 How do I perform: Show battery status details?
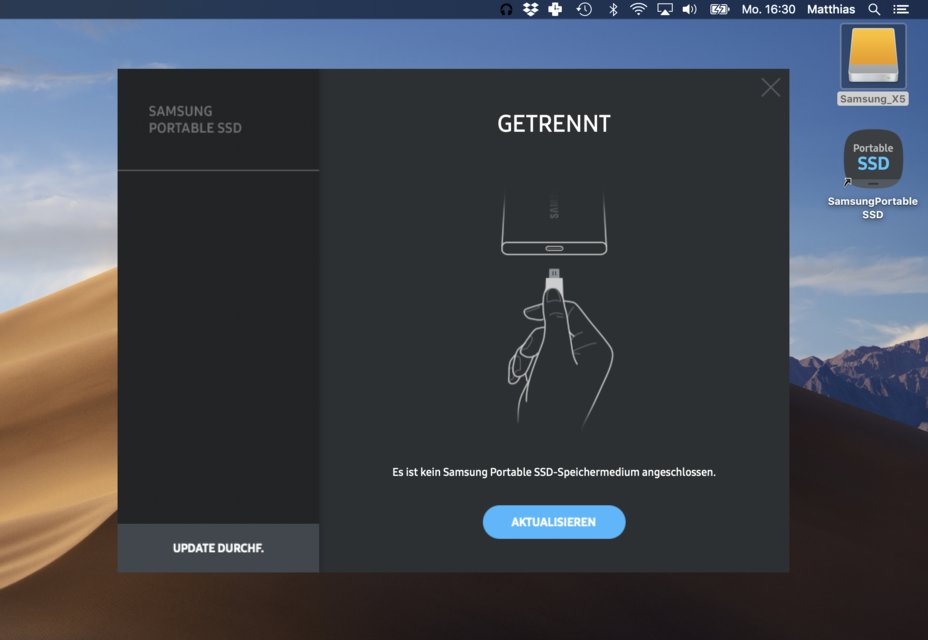(x=719, y=9)
